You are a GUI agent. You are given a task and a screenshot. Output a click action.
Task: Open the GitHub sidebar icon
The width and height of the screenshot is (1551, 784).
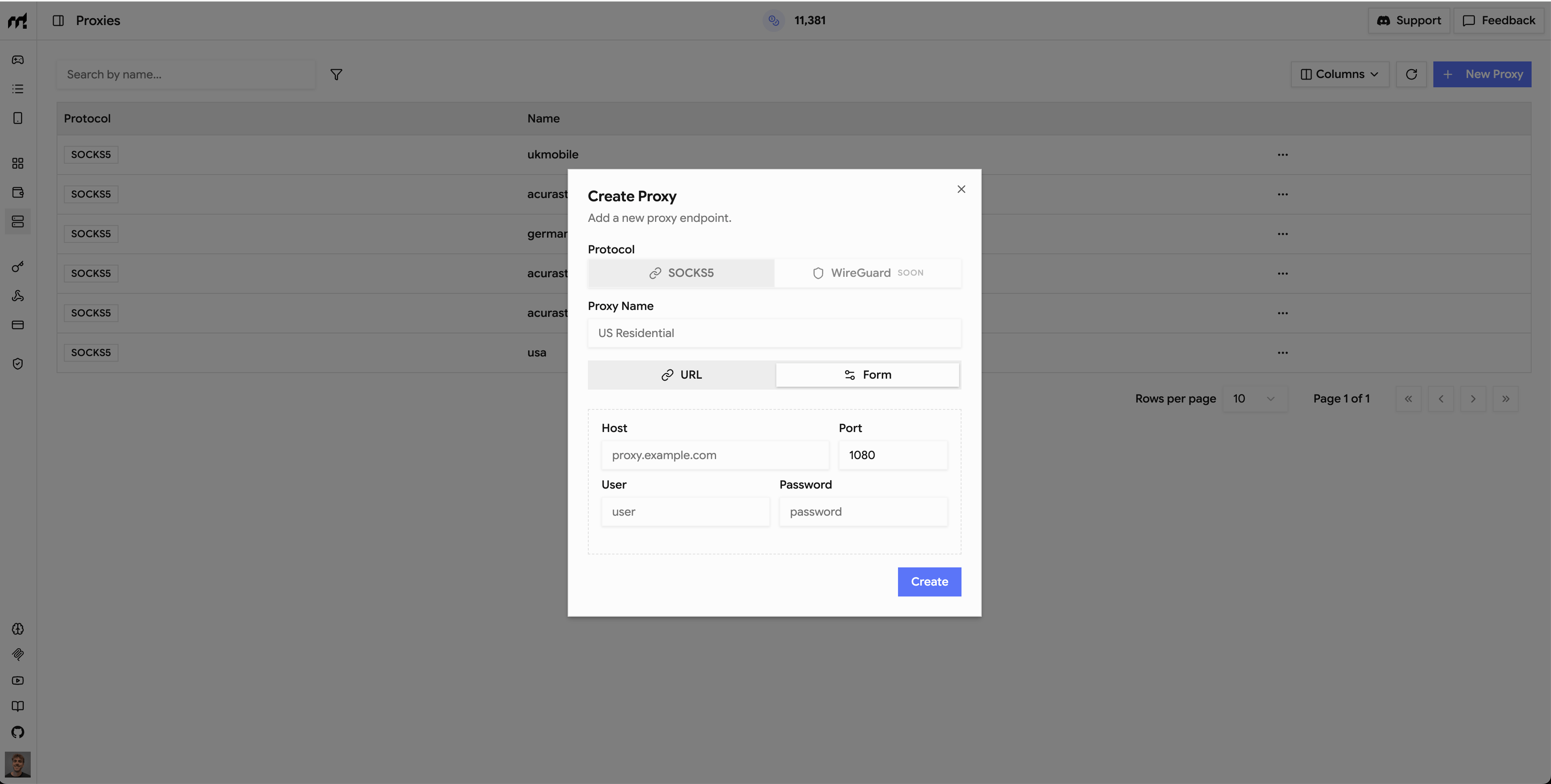[17, 732]
